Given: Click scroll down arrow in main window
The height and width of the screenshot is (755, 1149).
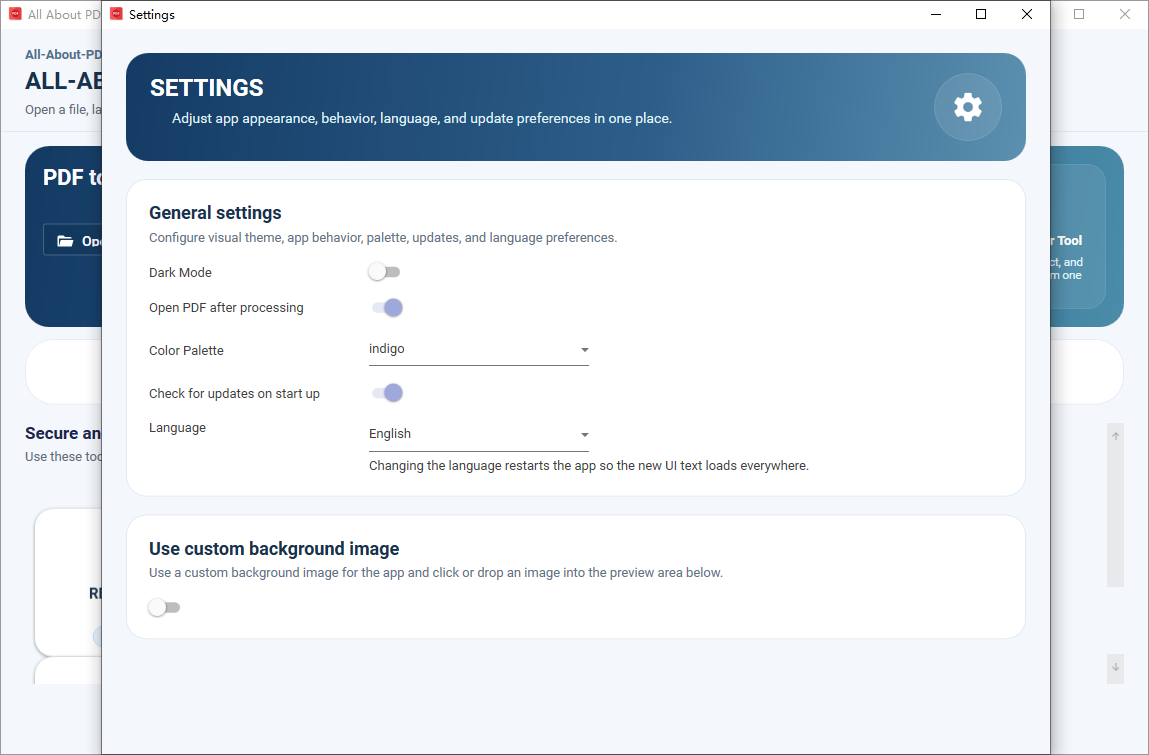Looking at the screenshot, I should click(1115, 667).
